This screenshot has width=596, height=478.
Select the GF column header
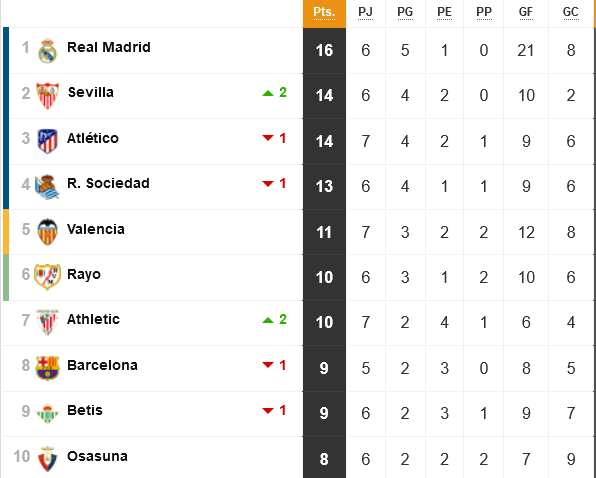[x=526, y=12]
